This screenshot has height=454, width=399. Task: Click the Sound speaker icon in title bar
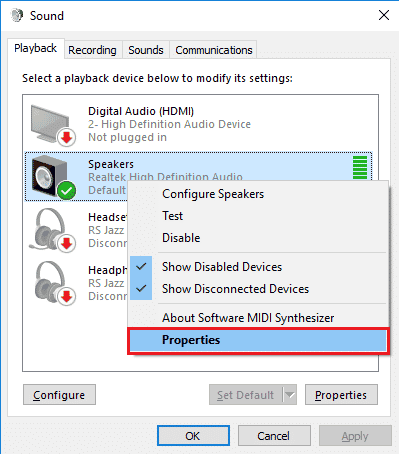(17, 15)
